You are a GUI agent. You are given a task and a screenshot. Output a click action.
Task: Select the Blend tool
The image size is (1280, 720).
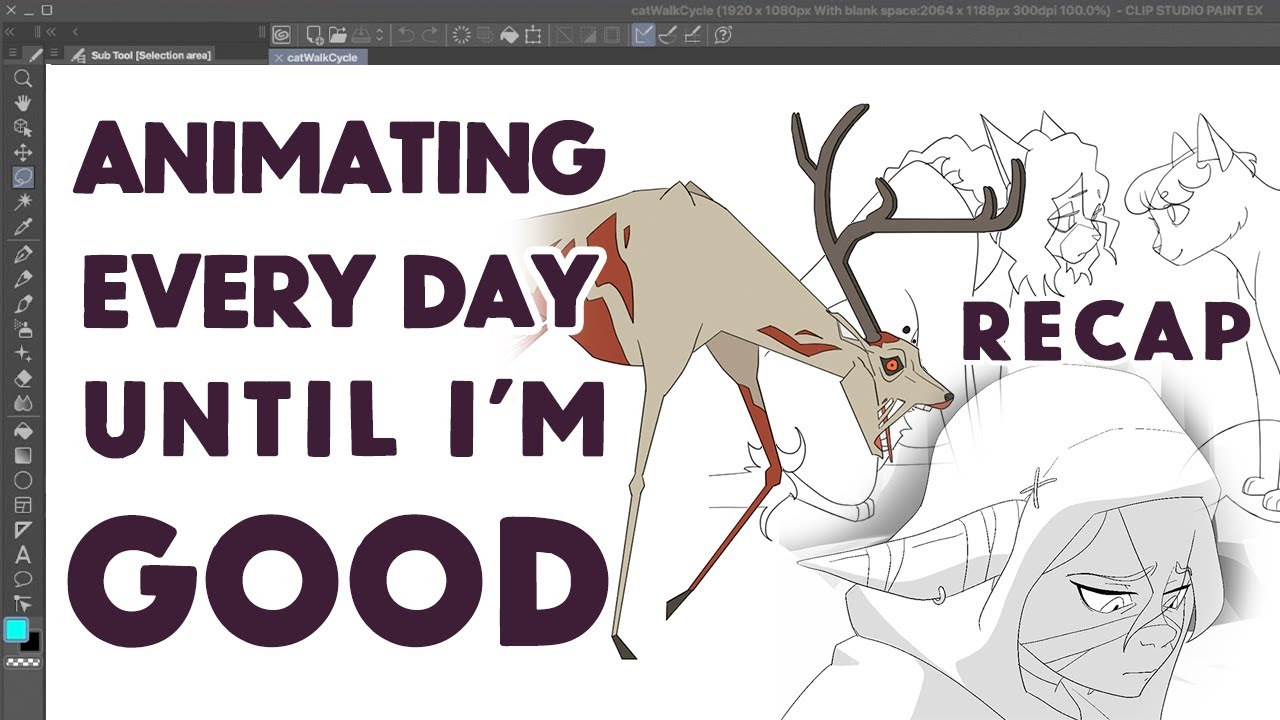pos(22,405)
